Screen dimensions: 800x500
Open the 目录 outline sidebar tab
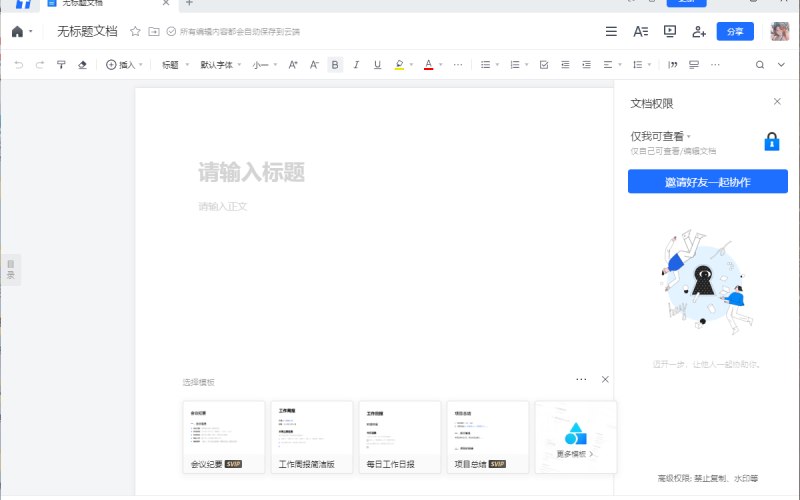tap(11, 269)
